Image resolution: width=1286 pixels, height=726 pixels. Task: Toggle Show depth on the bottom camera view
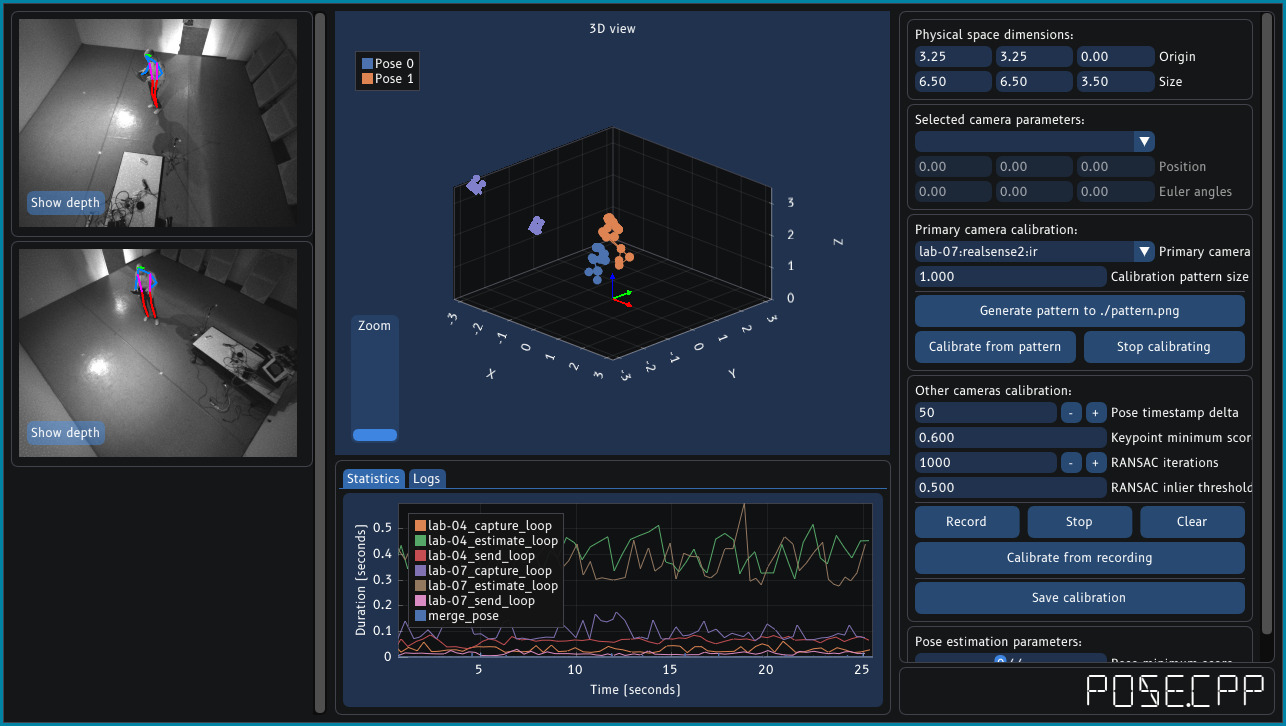click(65, 432)
